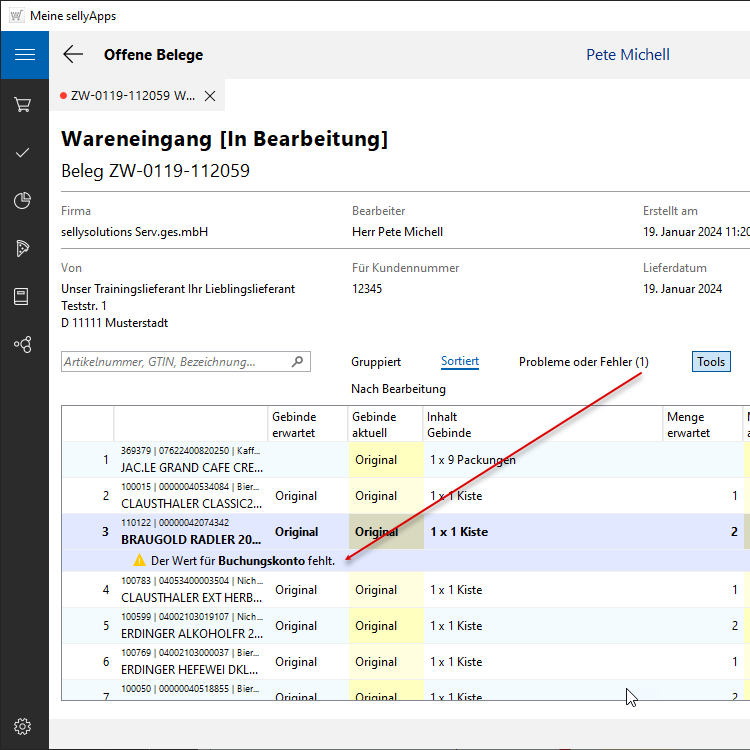This screenshot has width=750, height=750.
Task: Click the Nach Bearbeitung sort option
Action: [x=398, y=389]
